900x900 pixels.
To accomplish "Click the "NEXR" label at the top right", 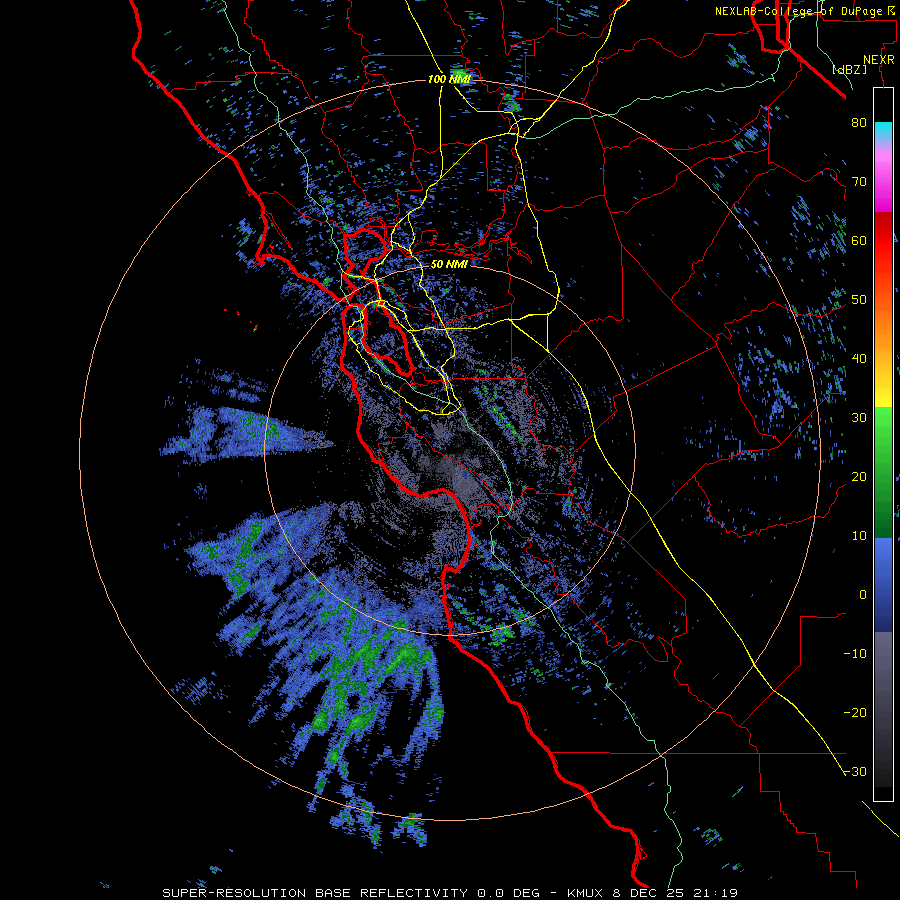I will click(879, 60).
